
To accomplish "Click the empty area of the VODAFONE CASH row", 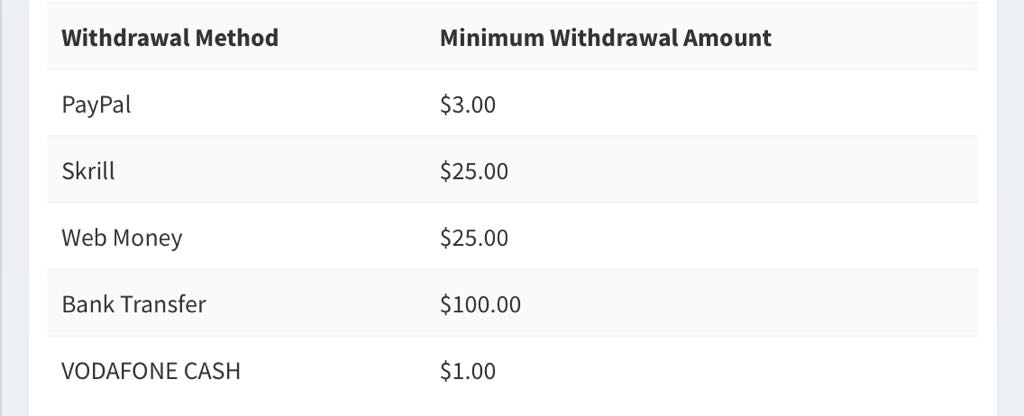I will (x=738, y=371).
